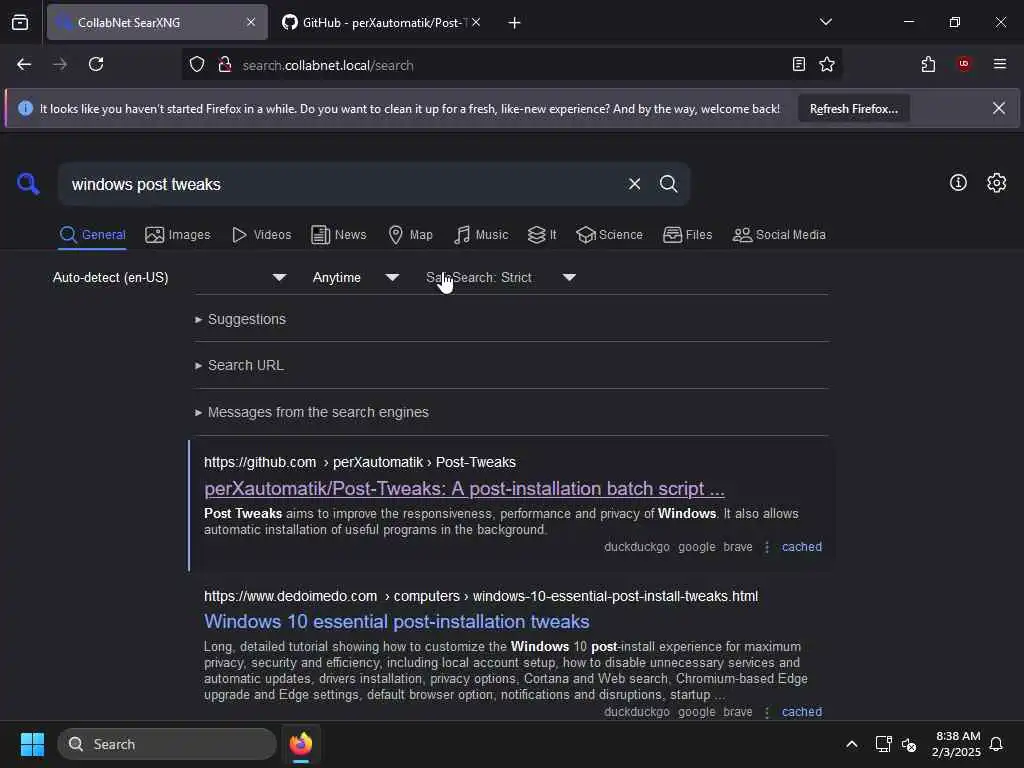The height and width of the screenshot is (768, 1024).
Task: Reload the page
Action: click(96, 64)
